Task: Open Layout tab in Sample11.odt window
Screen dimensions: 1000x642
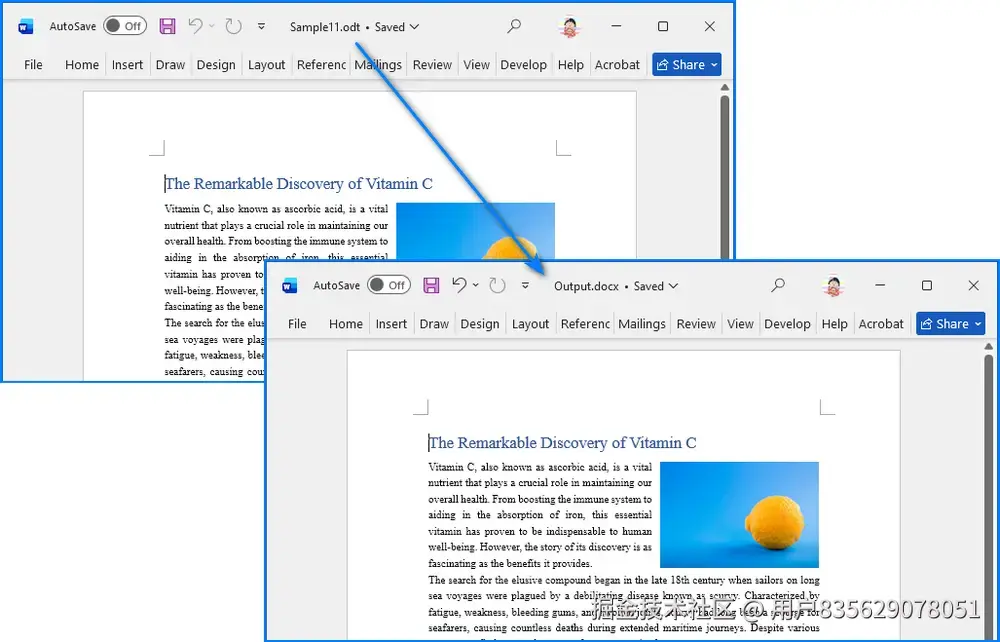Action: point(266,64)
